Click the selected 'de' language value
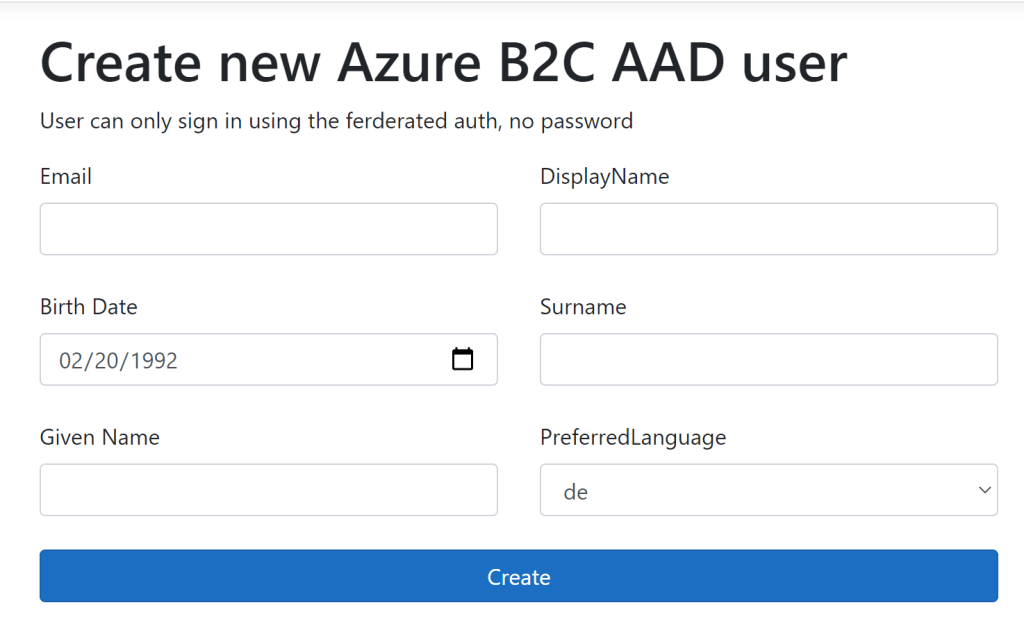The height and width of the screenshot is (639, 1024). click(x=576, y=492)
